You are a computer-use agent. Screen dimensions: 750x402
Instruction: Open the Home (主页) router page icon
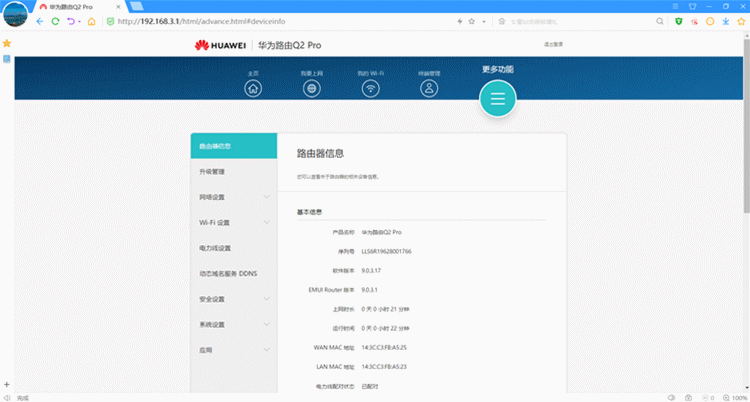click(253, 88)
